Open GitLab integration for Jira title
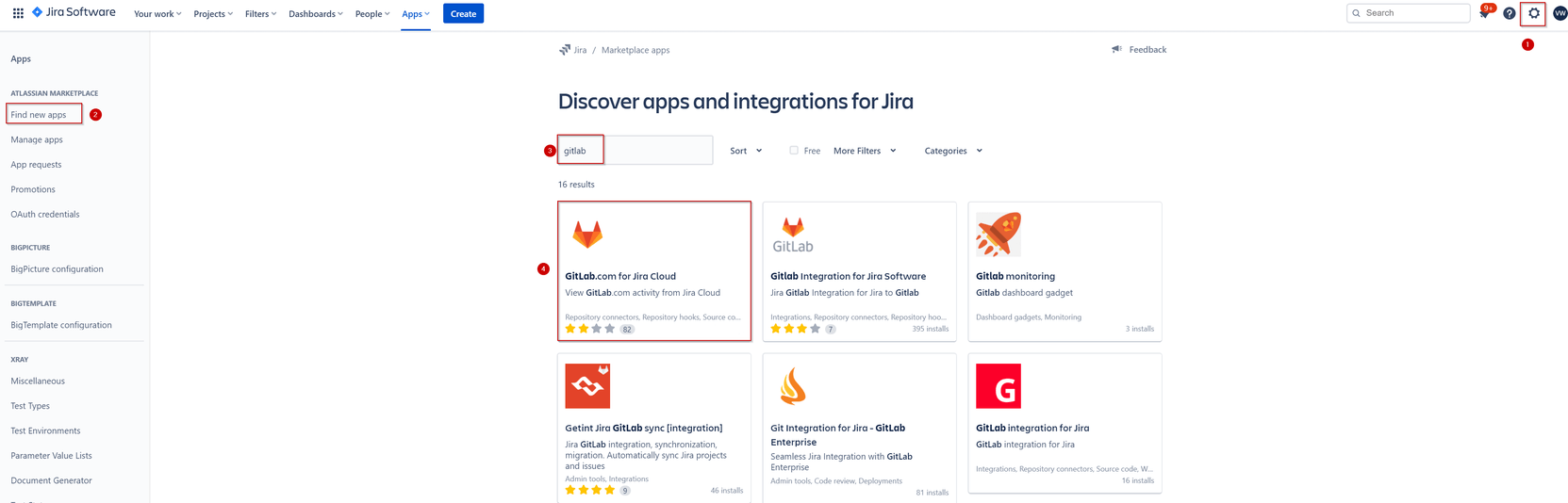 (1032, 428)
